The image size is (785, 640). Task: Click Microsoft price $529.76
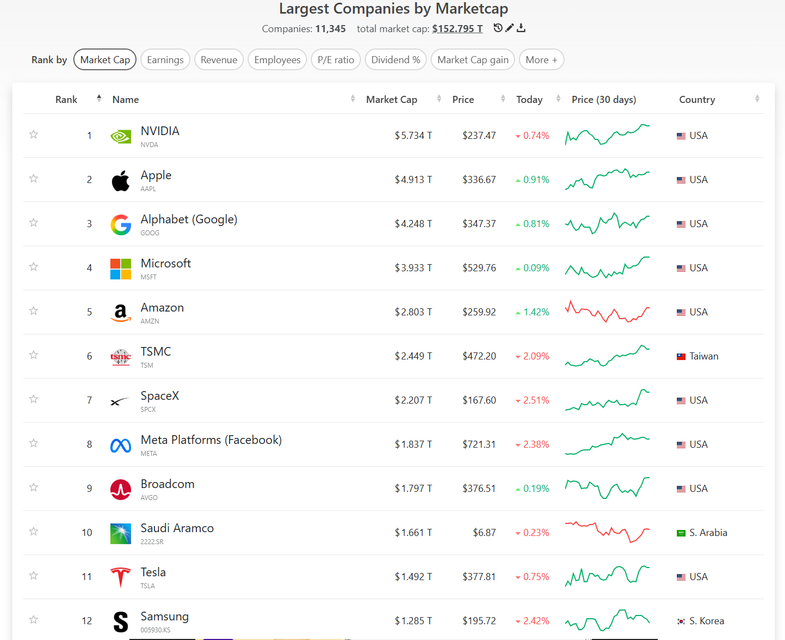479,268
